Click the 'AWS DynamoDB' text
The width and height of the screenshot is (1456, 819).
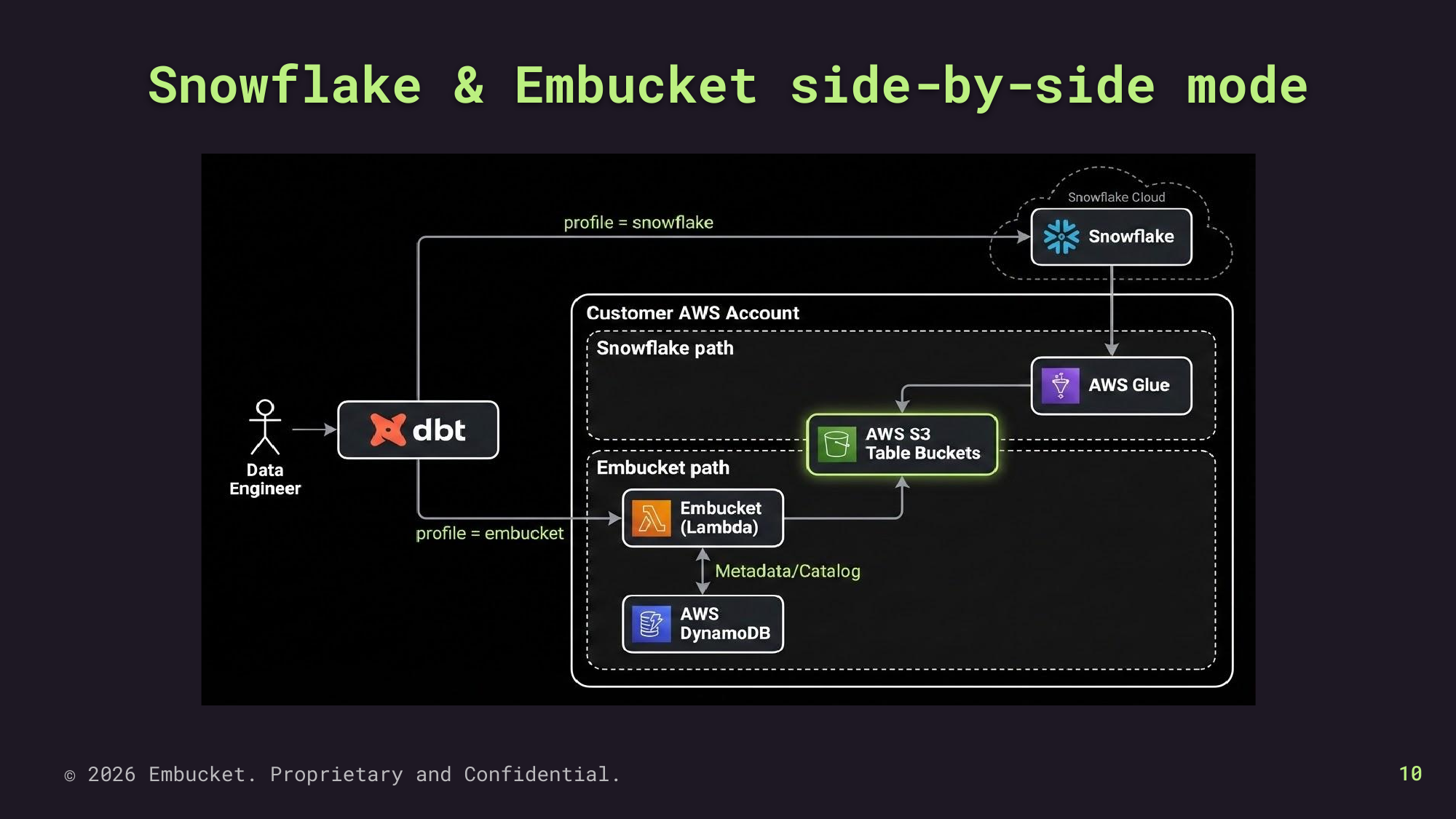coord(725,624)
